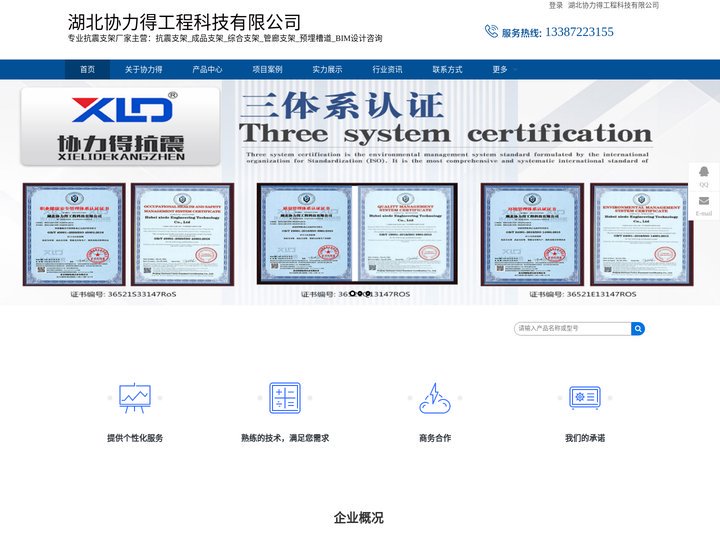
Task: Click the 熟练的技术，满足您需求 label
Action: (285, 438)
